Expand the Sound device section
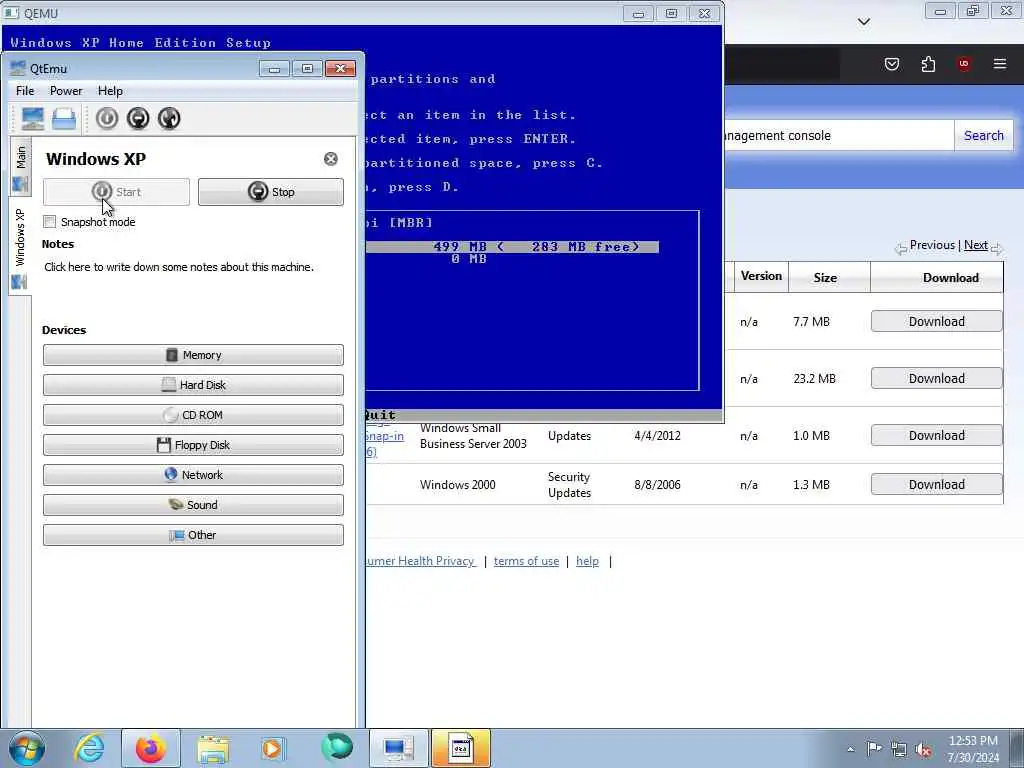 [x=193, y=505]
